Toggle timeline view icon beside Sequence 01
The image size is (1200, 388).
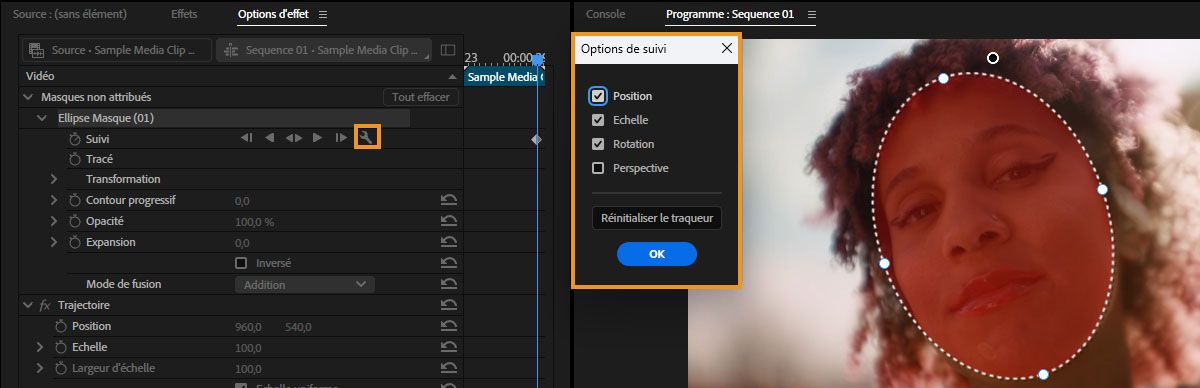[448, 50]
